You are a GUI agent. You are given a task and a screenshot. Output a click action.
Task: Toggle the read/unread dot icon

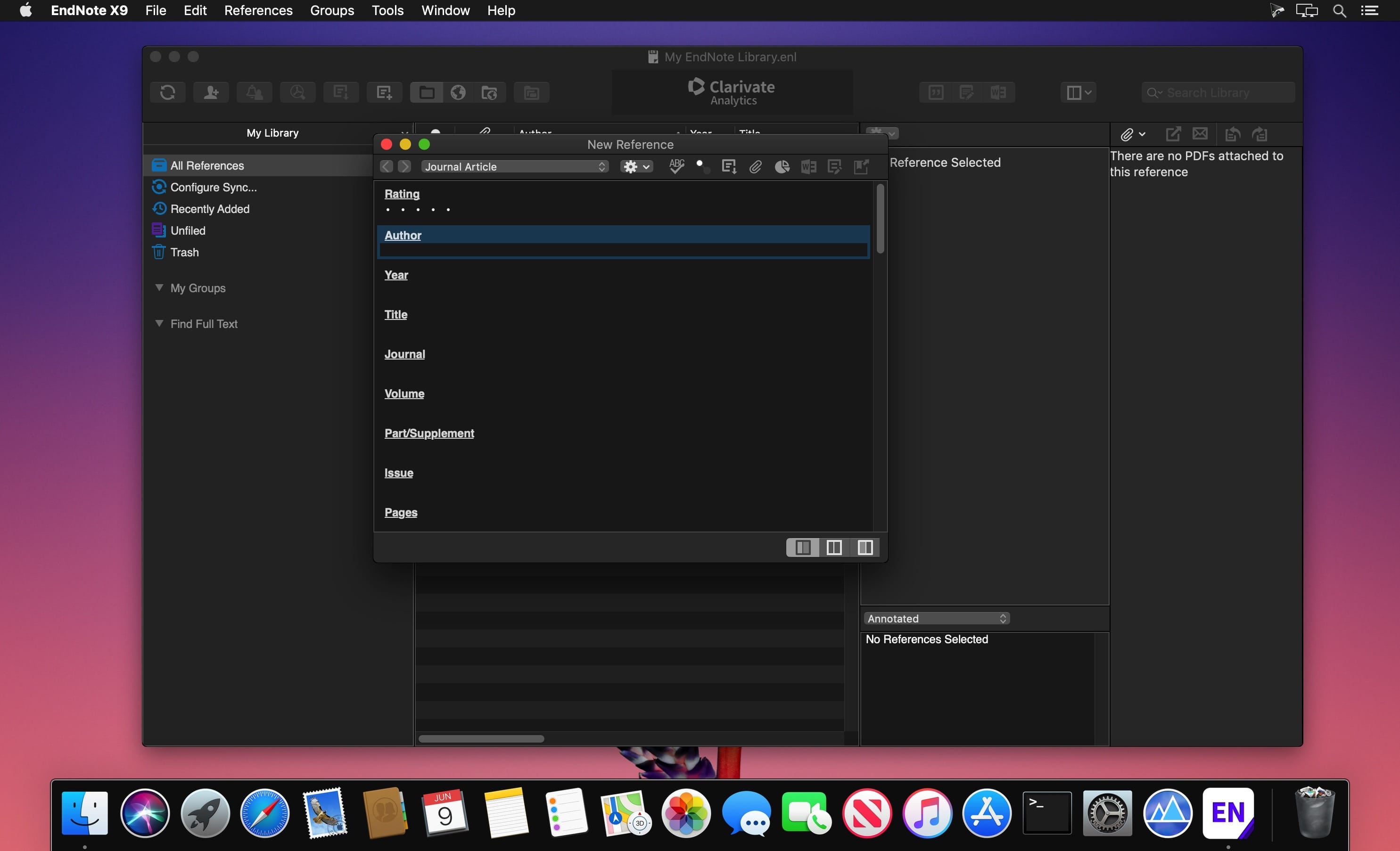702,166
